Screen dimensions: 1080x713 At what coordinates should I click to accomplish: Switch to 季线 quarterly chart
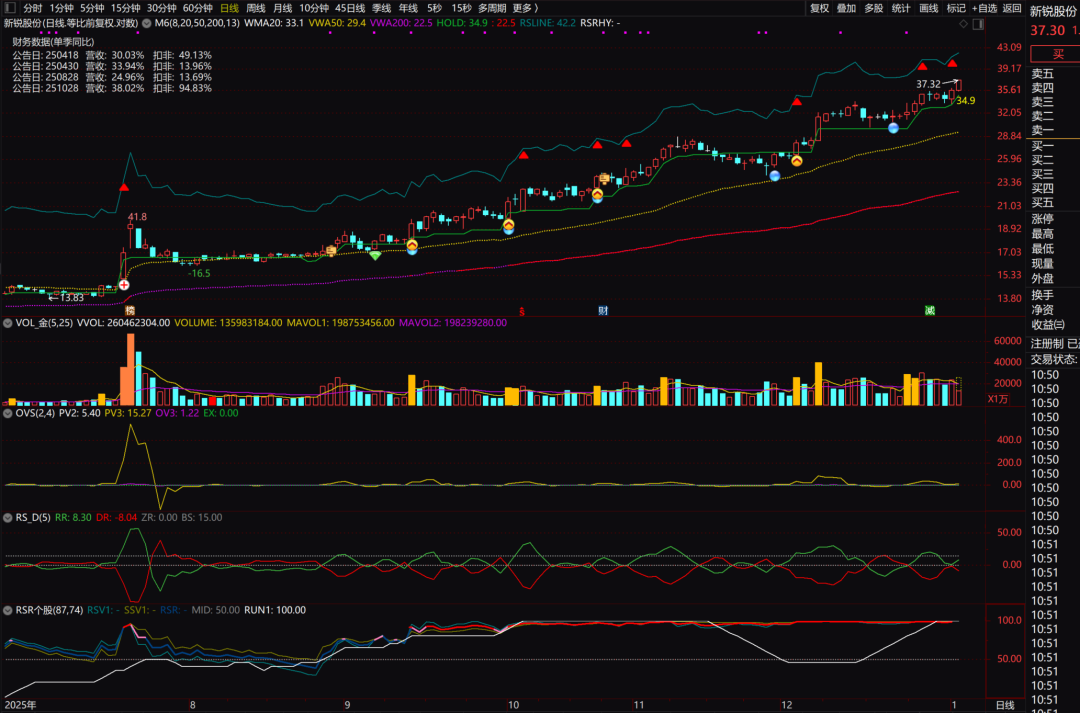pos(382,8)
